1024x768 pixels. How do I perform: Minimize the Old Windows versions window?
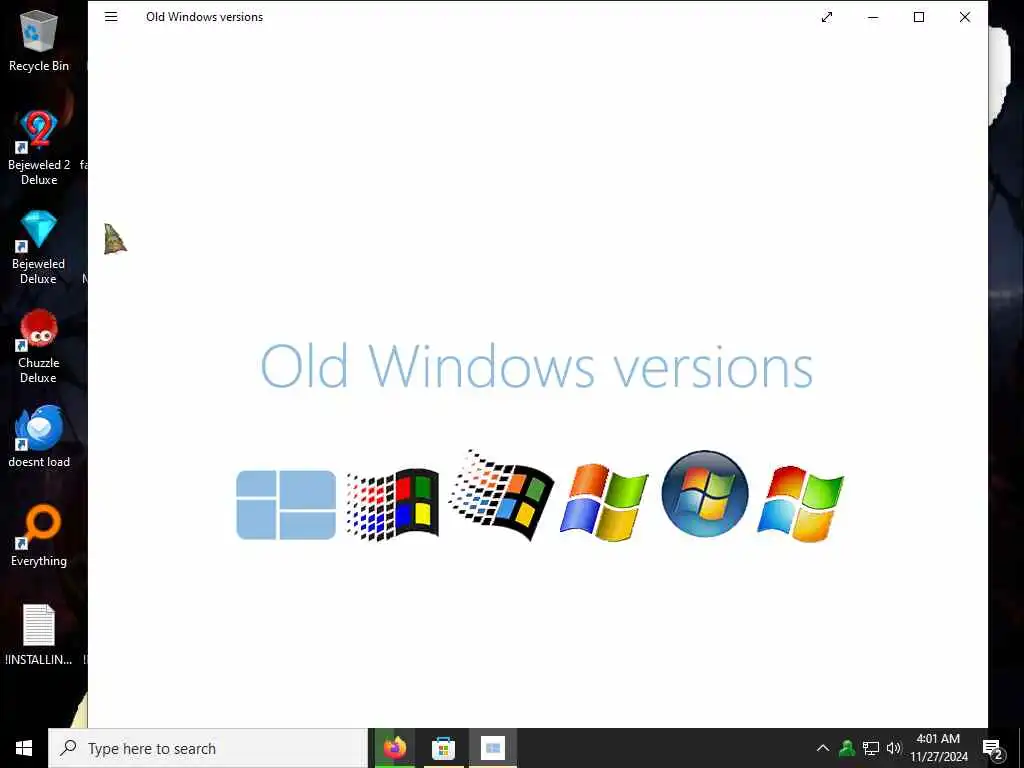pyautogui.click(x=873, y=17)
